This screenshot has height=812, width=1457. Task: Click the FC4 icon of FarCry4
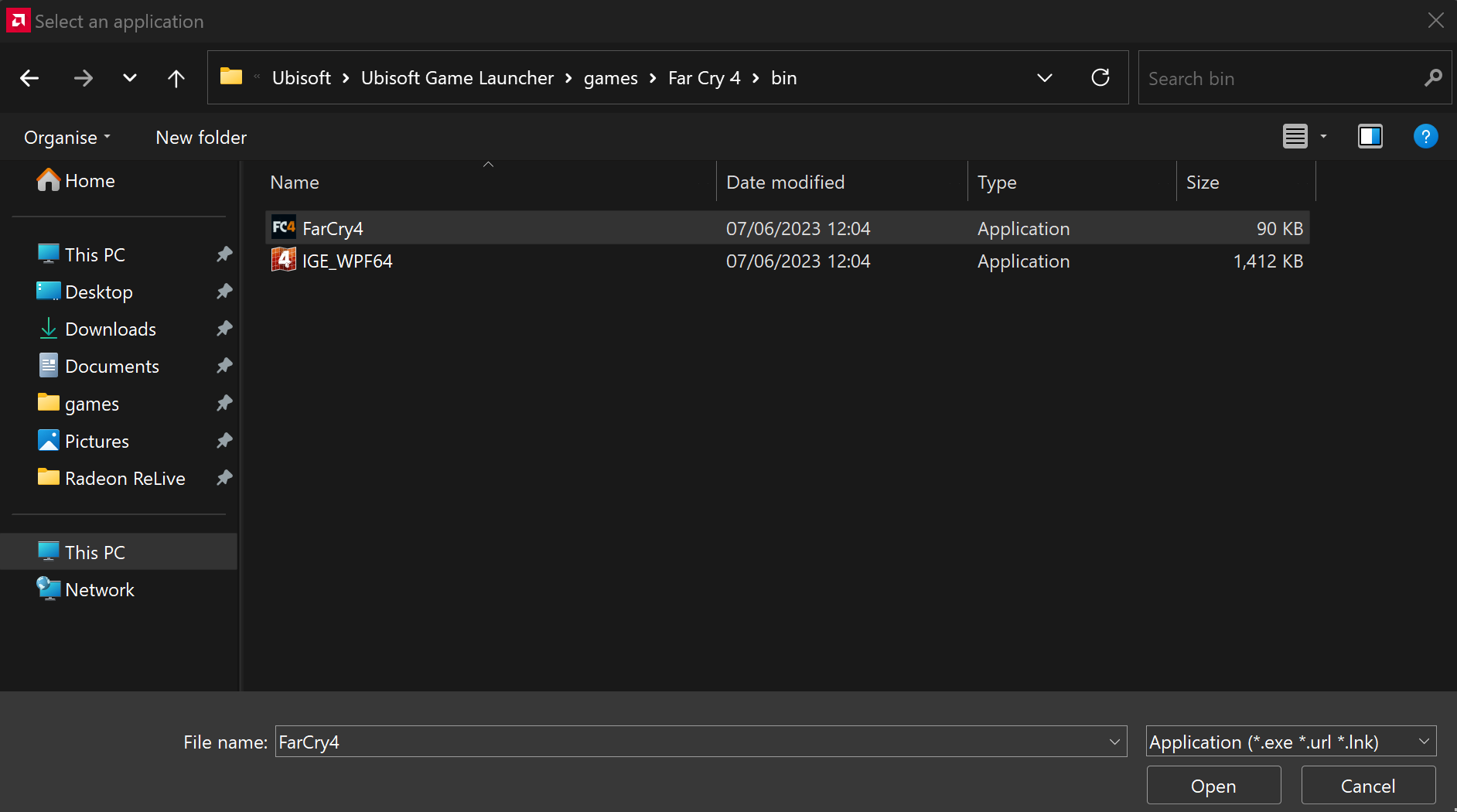coord(284,227)
